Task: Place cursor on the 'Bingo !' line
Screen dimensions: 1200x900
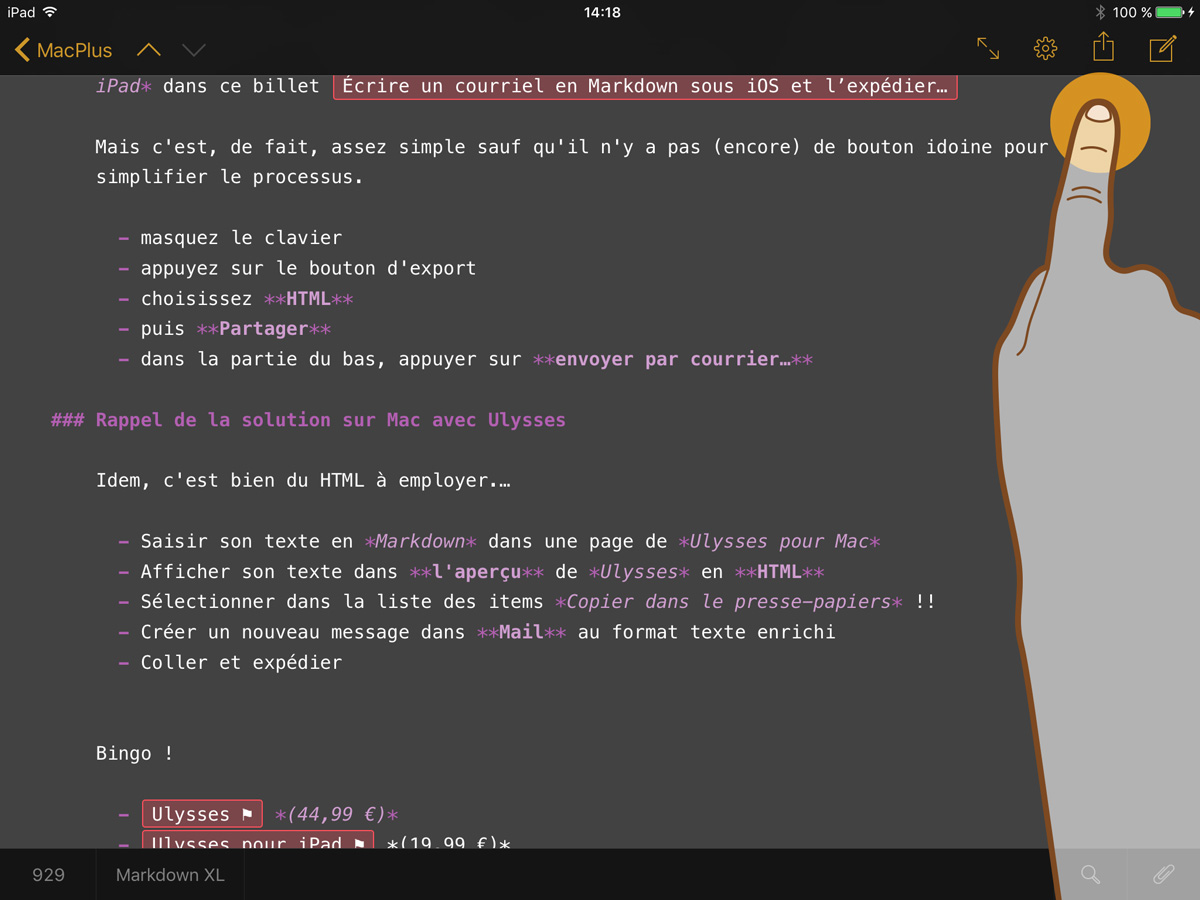Action: tap(134, 753)
